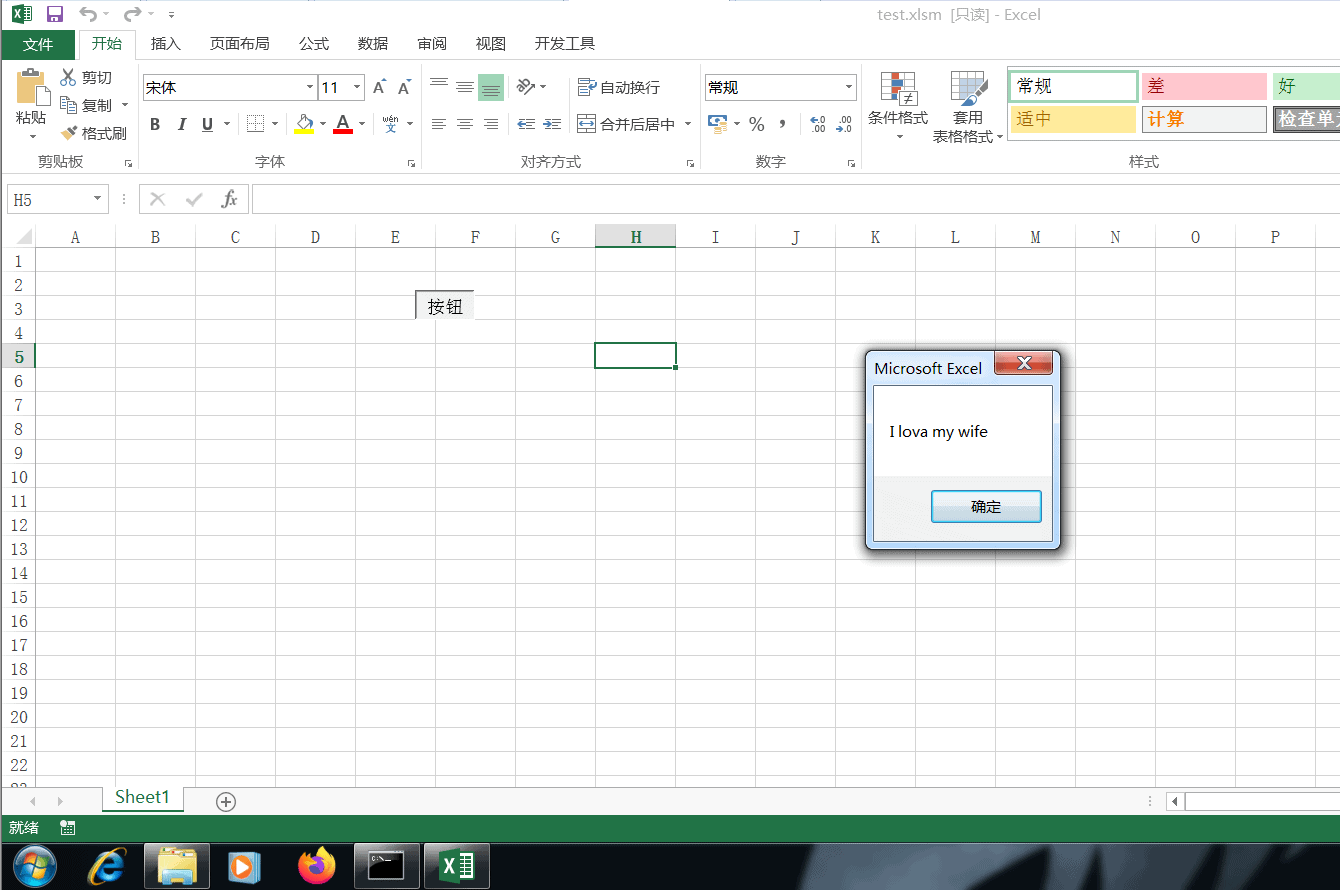
Task: Click the Paste clipboard icon
Action: [32, 87]
